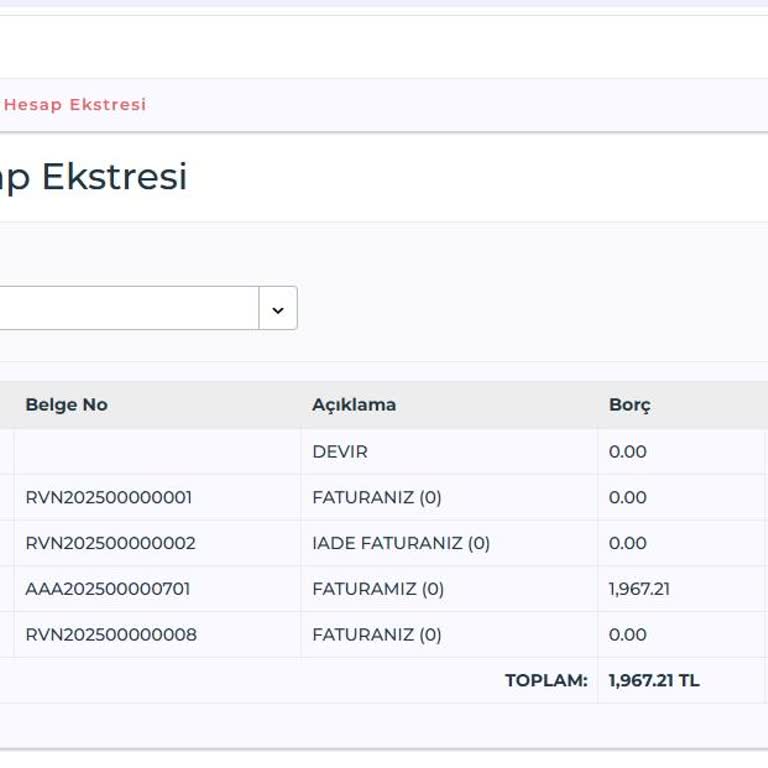Click the 1,967.21 TL total value
768x768 pixels.
[x=654, y=681]
